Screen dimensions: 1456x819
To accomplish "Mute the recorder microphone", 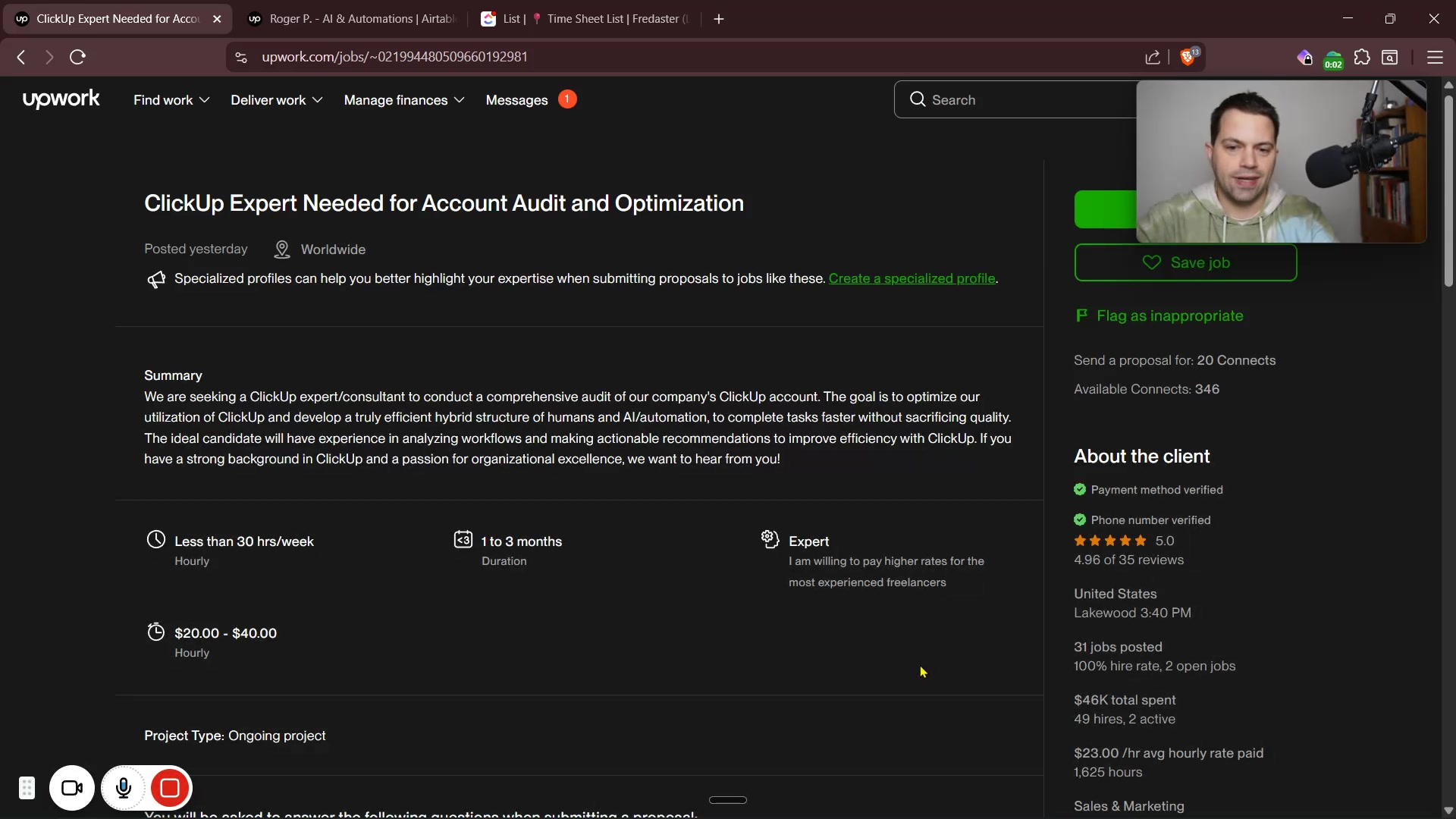I will (124, 789).
